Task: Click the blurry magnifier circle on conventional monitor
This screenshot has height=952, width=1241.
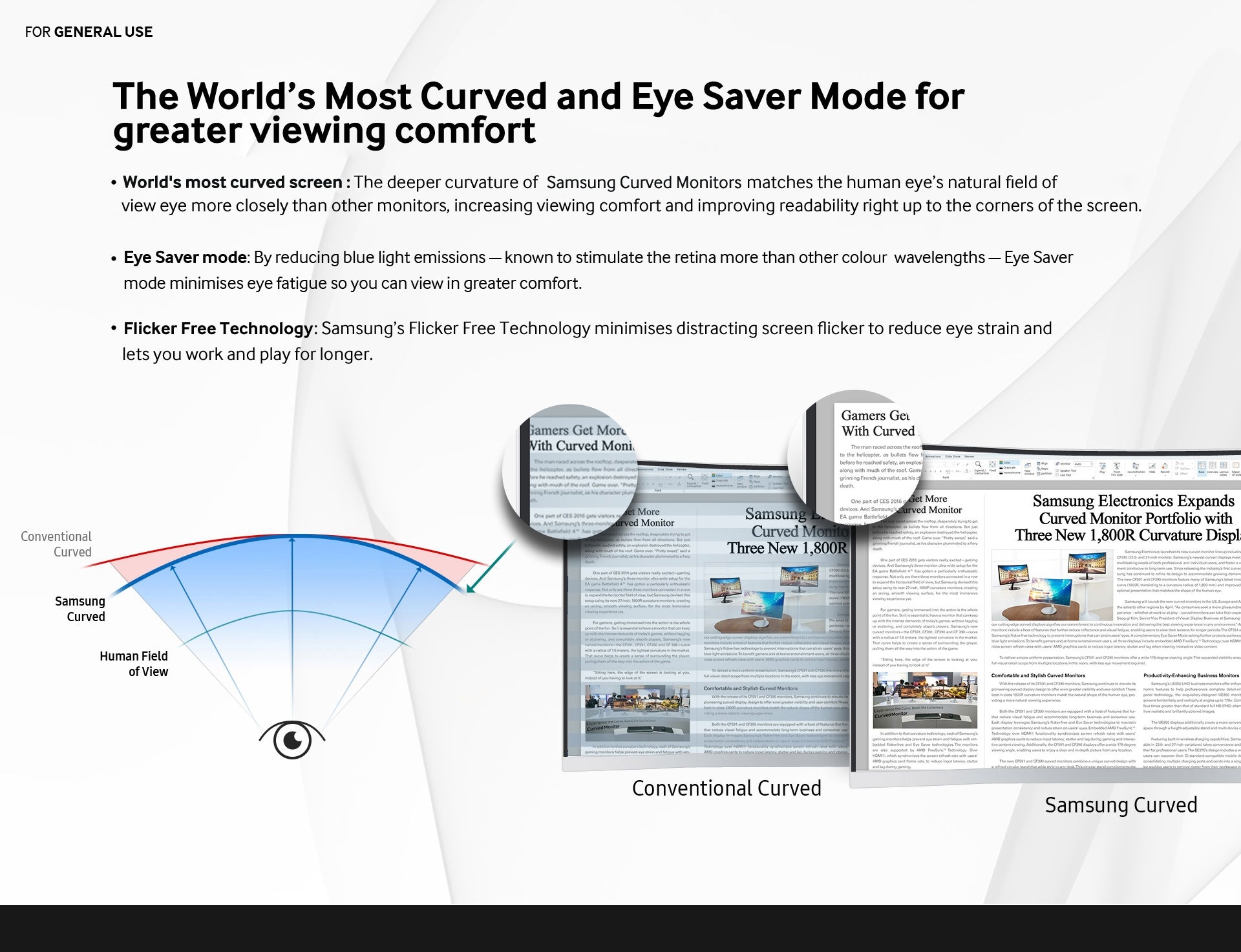Action: pyautogui.click(x=571, y=472)
